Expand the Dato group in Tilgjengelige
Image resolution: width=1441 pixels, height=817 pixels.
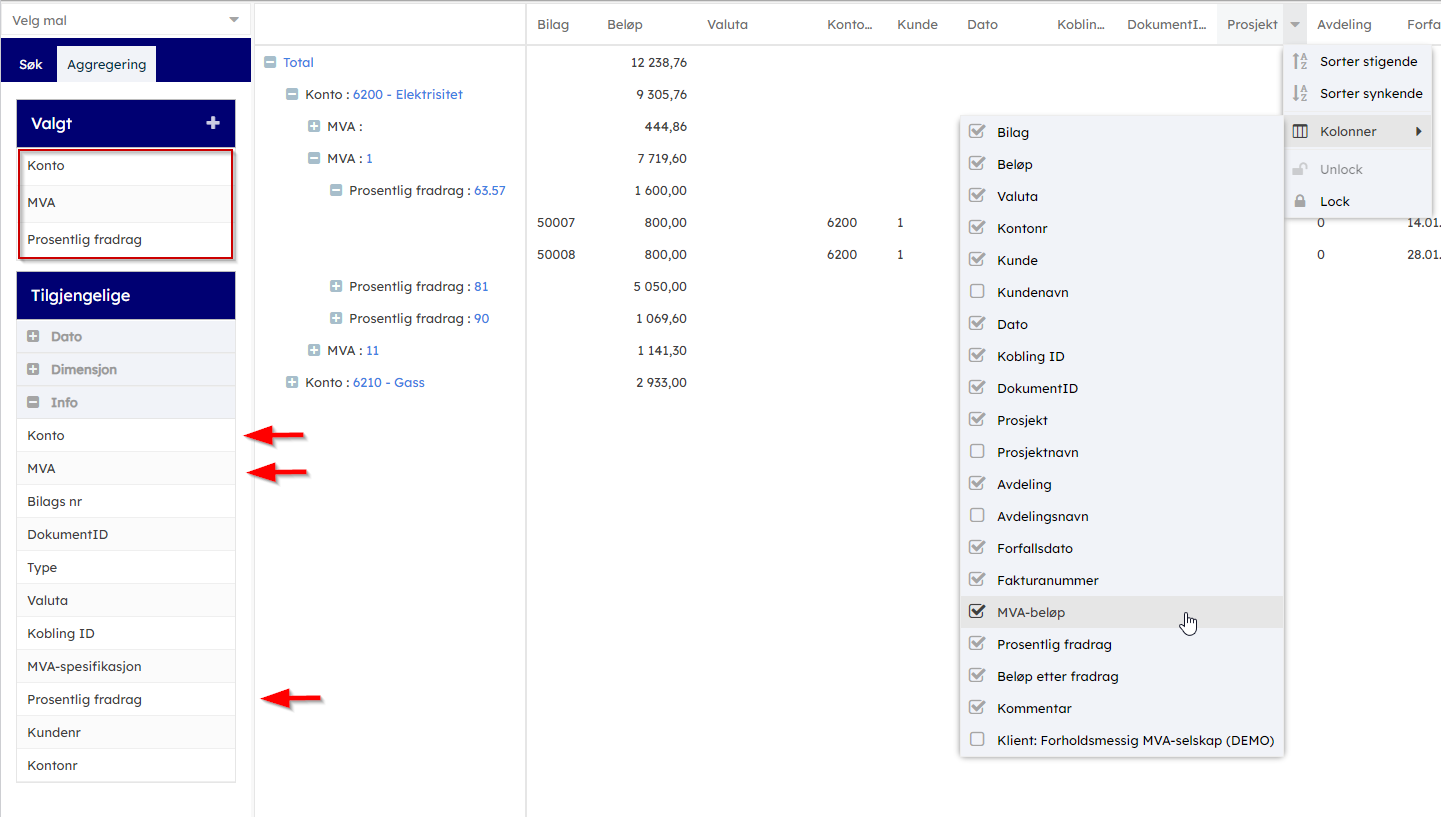pyautogui.click(x=34, y=336)
